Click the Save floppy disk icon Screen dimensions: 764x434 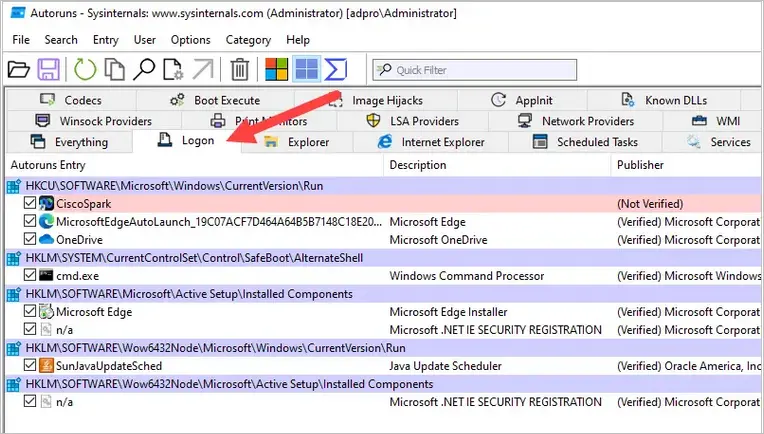[48, 70]
